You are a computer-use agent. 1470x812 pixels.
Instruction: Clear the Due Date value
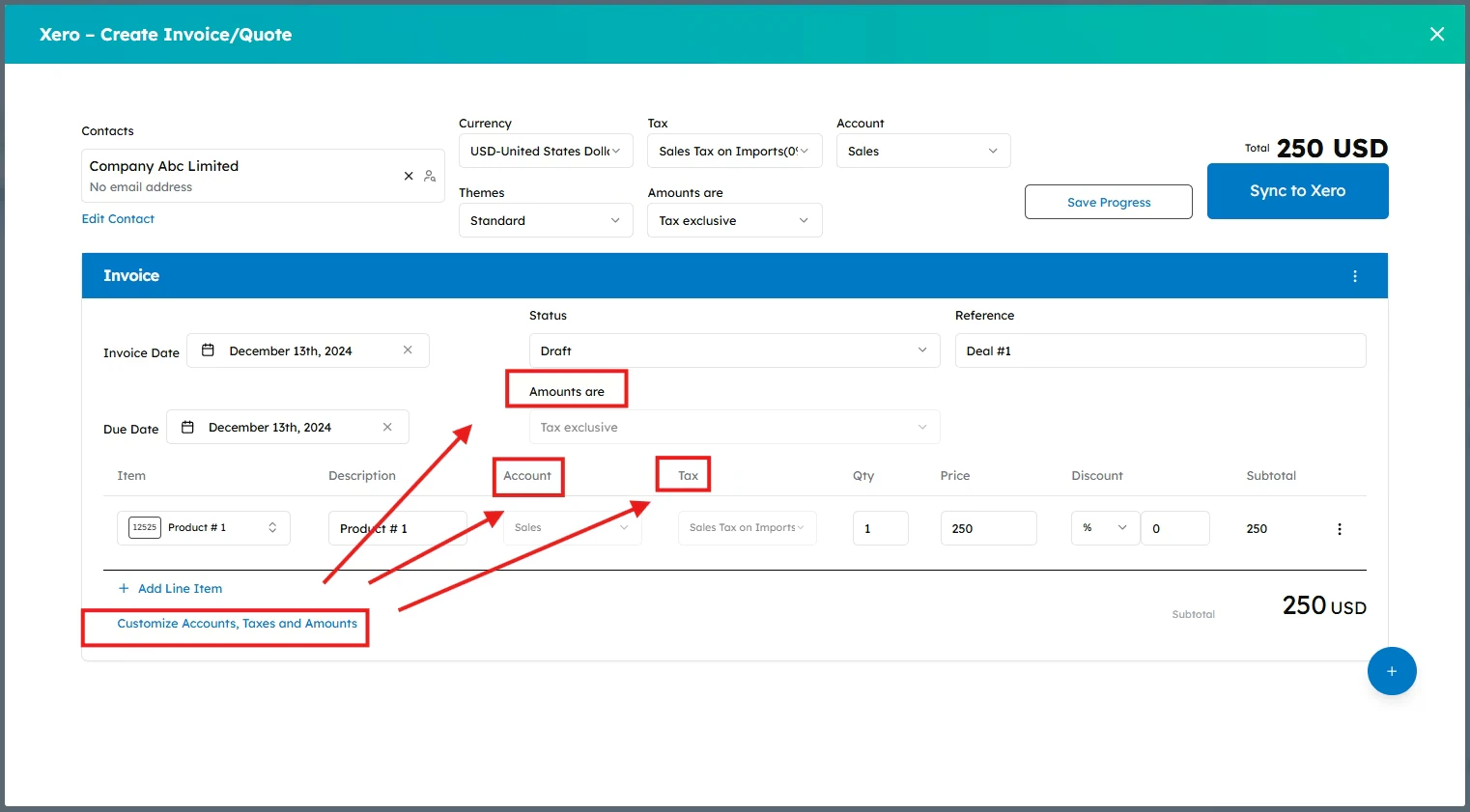coord(387,427)
